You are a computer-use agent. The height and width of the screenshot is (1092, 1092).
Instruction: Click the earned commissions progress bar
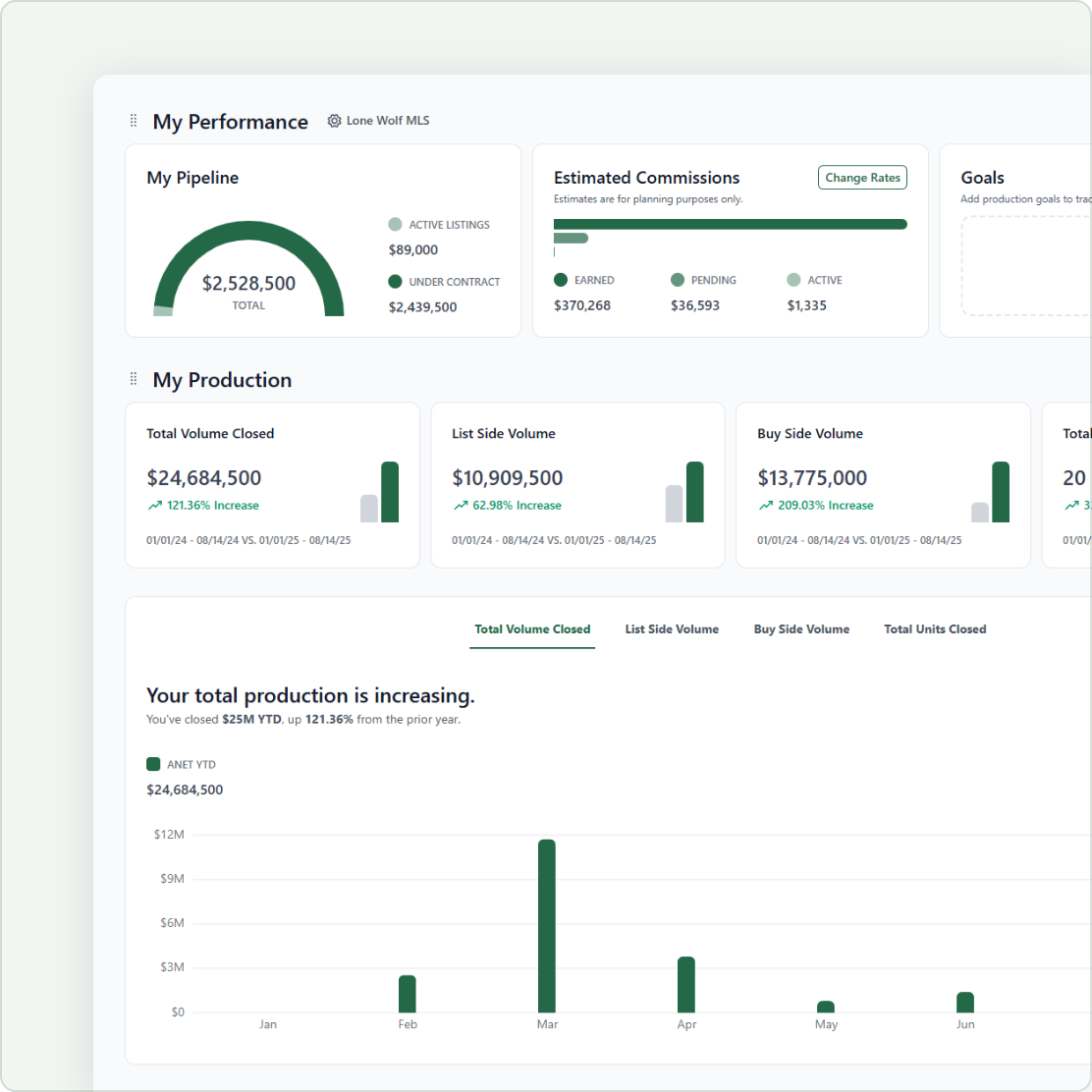(730, 224)
